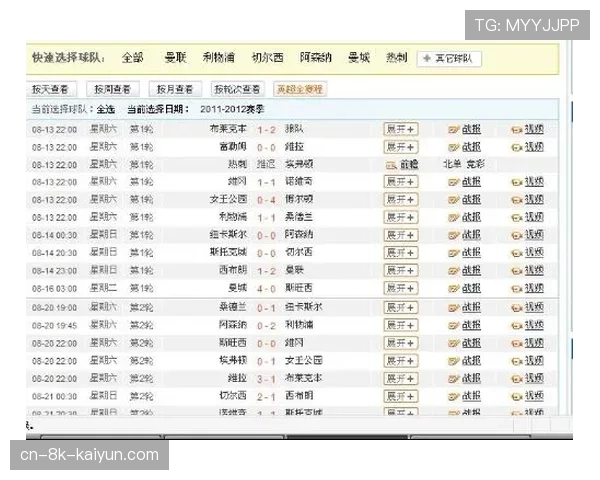The width and height of the screenshot is (600, 480).
Task: Click 视频 icon for 布莱克本 vs 狼队
Action: coord(517,131)
